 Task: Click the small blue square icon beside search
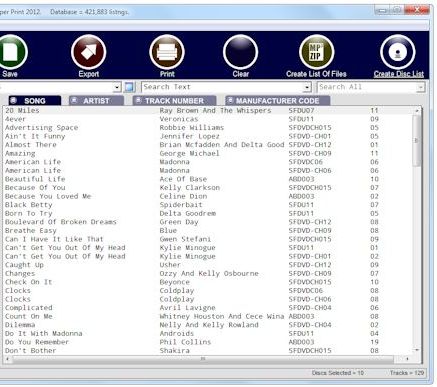click(x=129, y=87)
